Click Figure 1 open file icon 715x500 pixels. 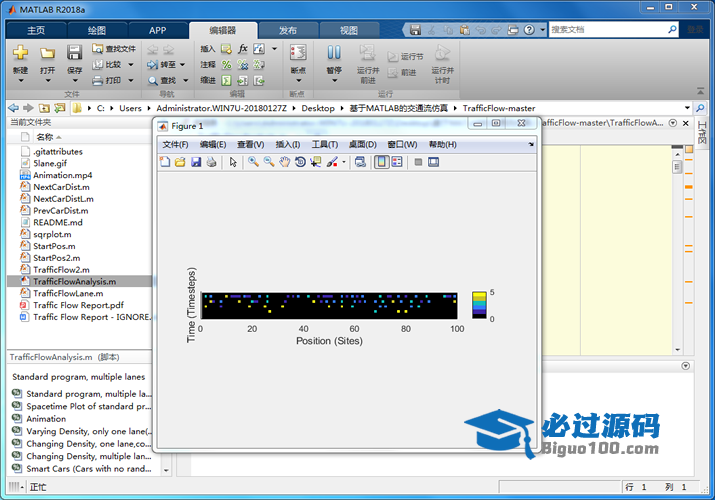click(180, 162)
